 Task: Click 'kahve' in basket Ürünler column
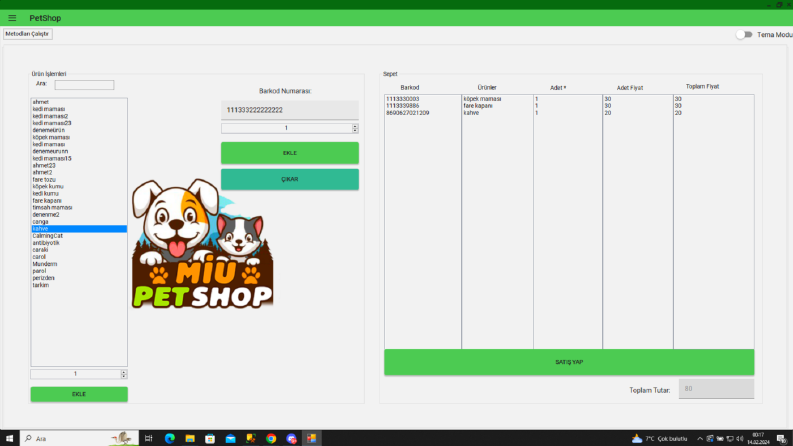[x=471, y=113]
